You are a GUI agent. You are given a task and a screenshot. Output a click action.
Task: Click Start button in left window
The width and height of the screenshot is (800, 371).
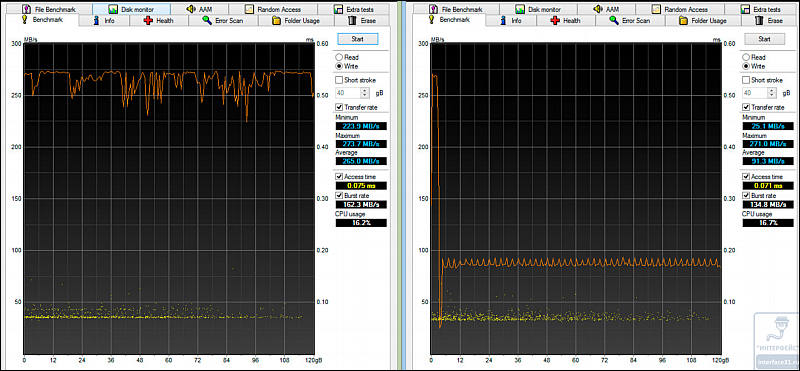358,39
